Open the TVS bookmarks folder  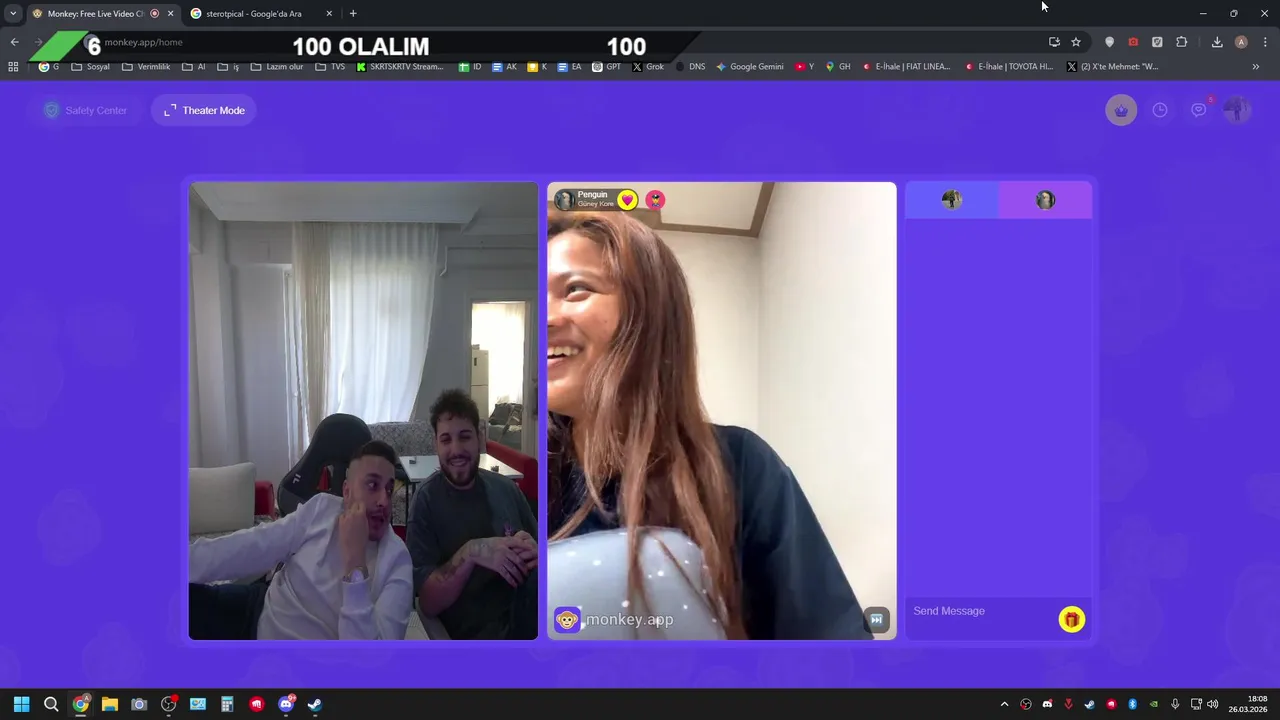pos(330,67)
